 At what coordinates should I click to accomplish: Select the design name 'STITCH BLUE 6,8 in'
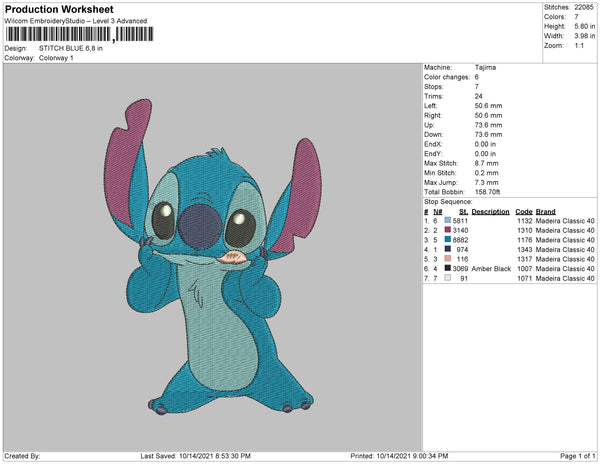tap(71, 49)
